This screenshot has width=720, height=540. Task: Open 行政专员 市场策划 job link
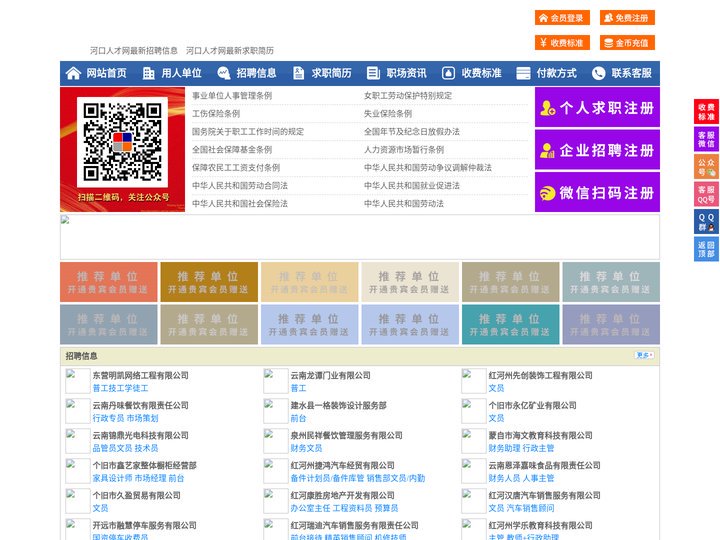tap(125, 418)
